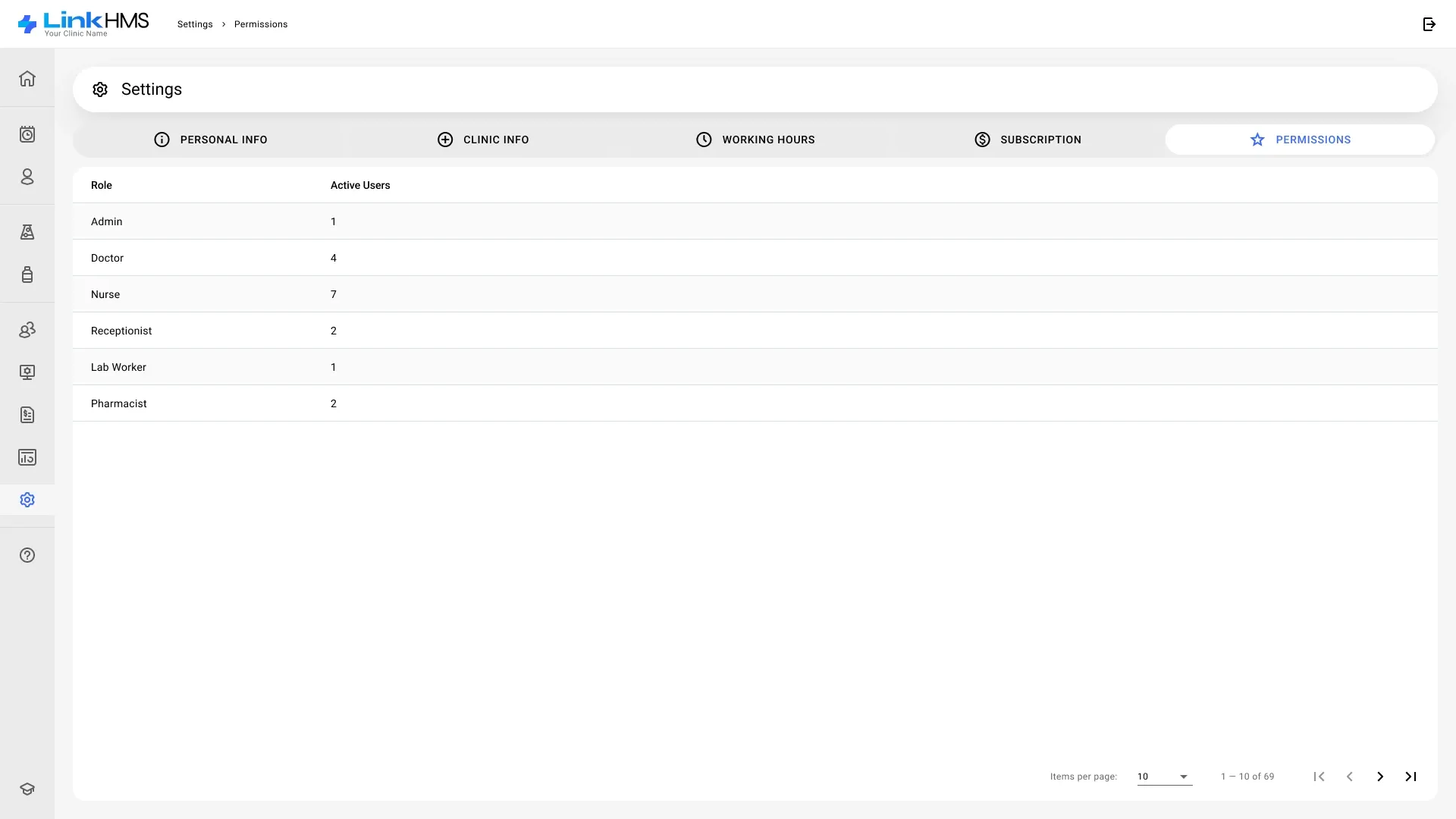Switch to the Clinic Info tab
Image resolution: width=1456 pixels, height=819 pixels.
[483, 140]
